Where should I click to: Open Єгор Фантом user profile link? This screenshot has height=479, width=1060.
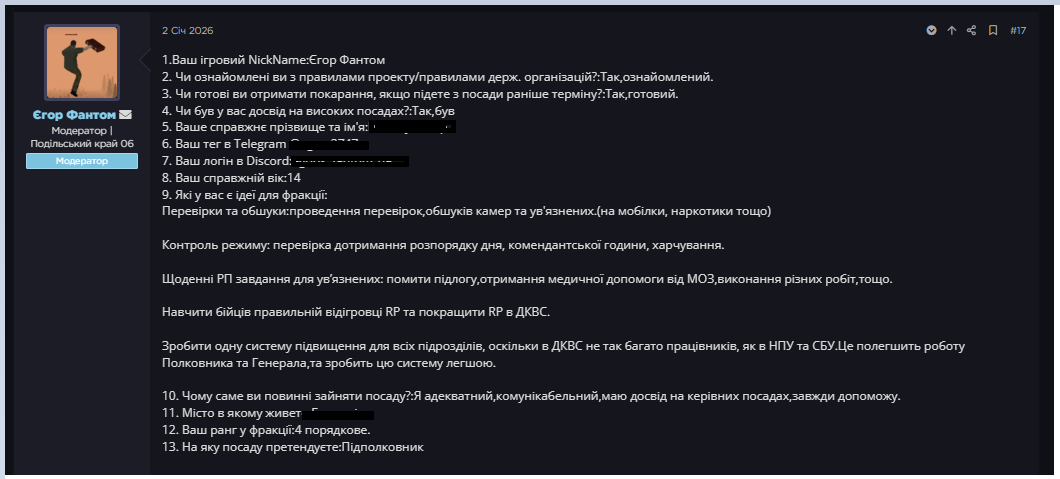pyautogui.click(x=74, y=115)
